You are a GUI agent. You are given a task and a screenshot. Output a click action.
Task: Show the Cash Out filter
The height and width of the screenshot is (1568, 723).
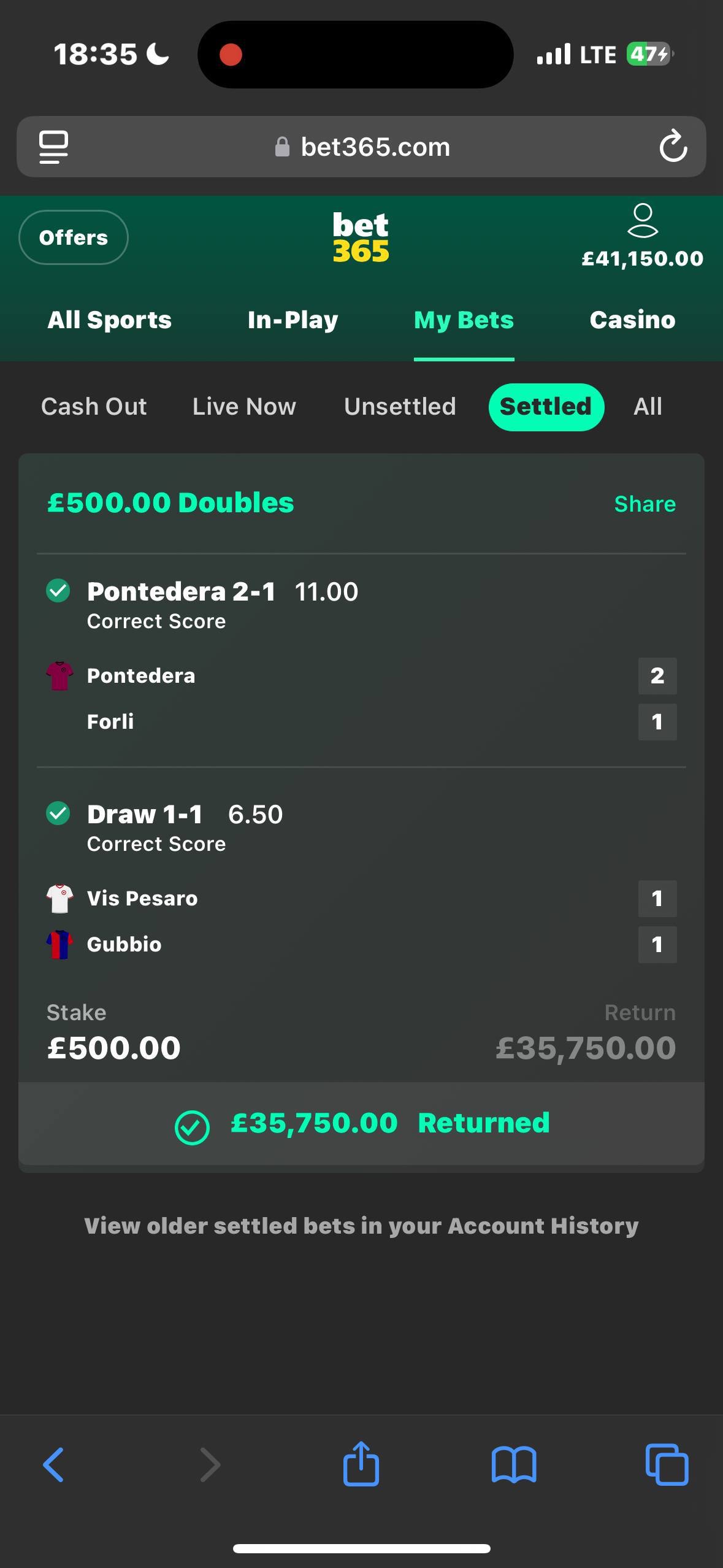94,407
